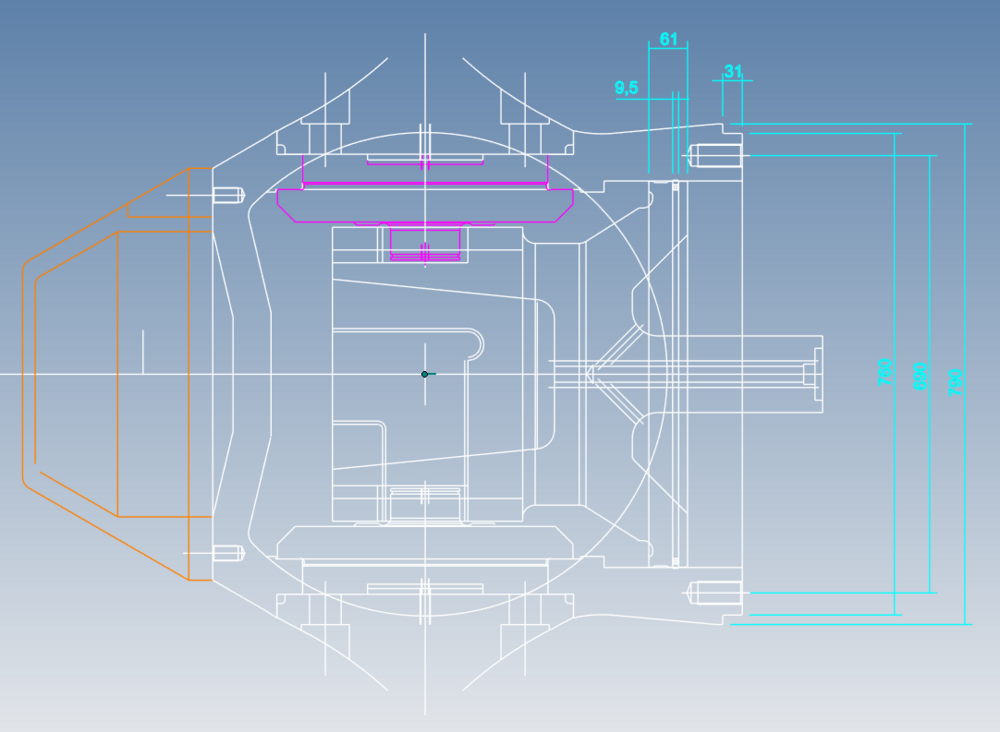Select the 9,5 dimension value
Viewport: 1000px width, 732px height.
626,88
